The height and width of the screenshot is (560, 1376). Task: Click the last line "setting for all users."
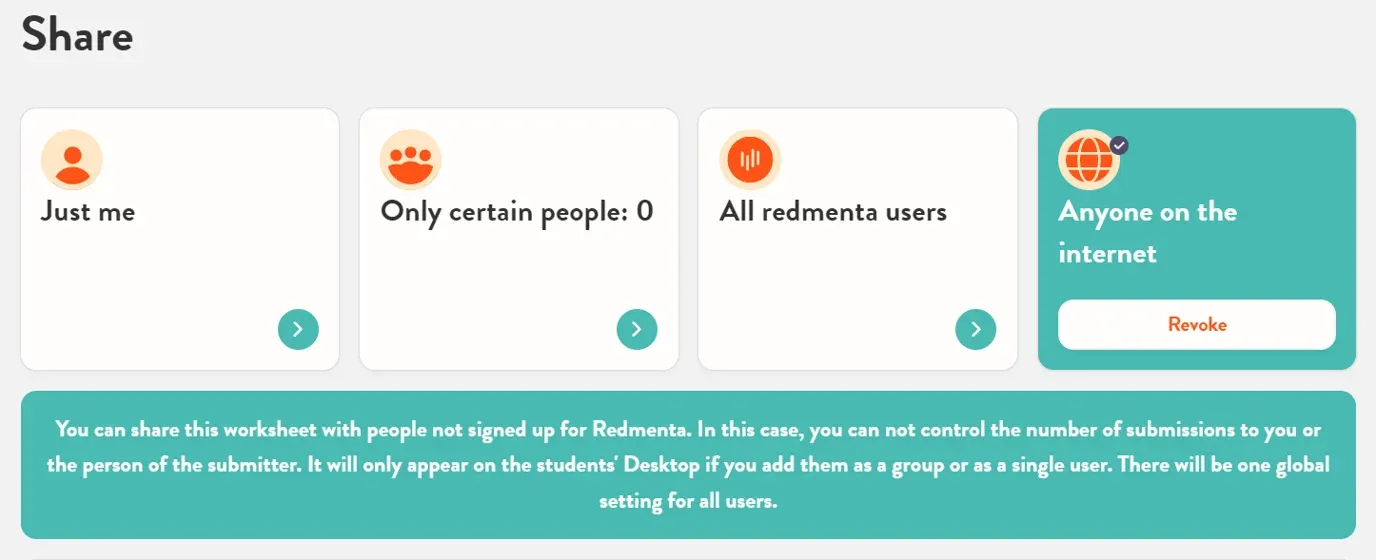click(x=688, y=502)
